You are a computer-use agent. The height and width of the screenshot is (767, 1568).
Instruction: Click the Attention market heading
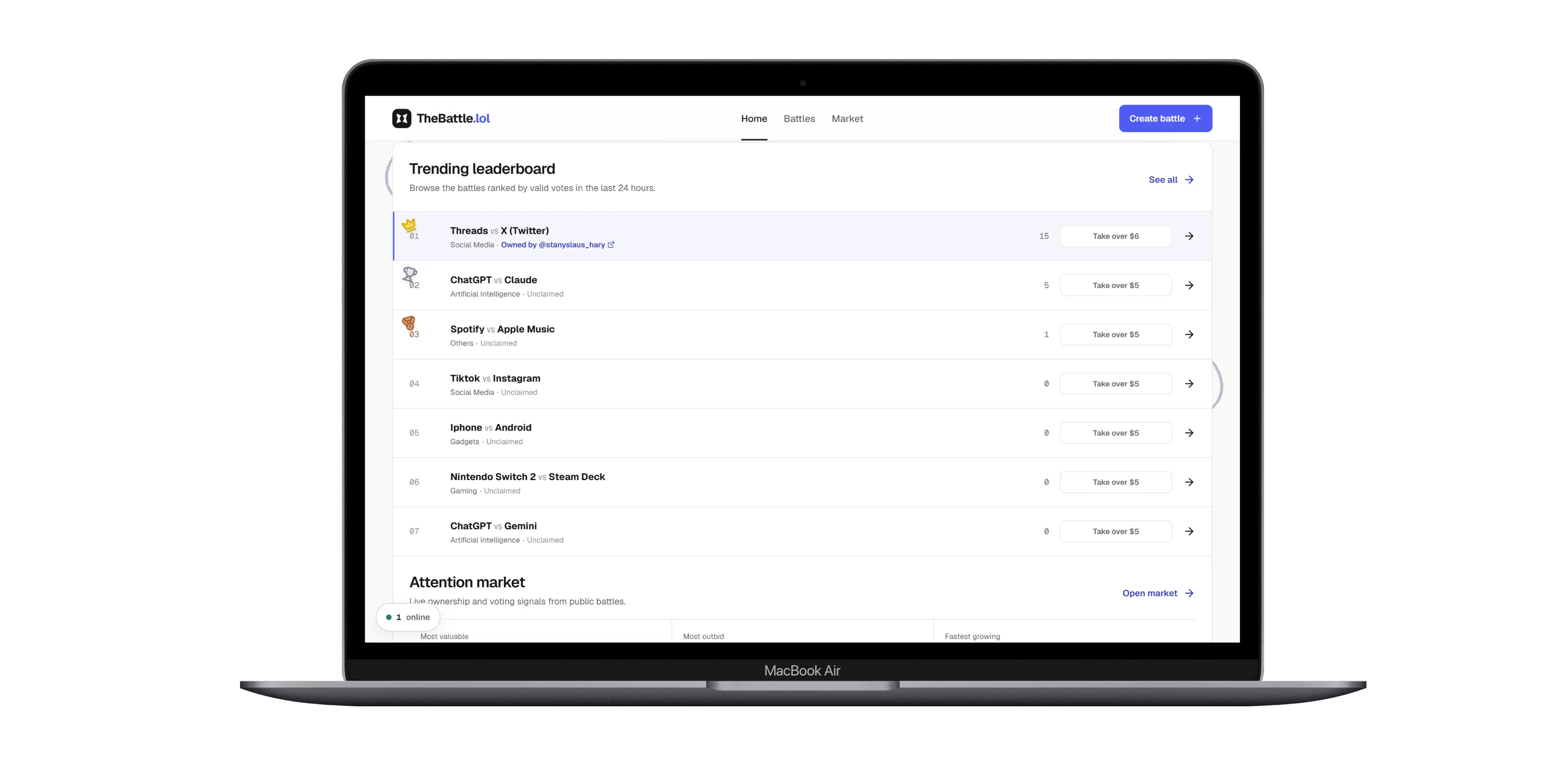click(467, 583)
